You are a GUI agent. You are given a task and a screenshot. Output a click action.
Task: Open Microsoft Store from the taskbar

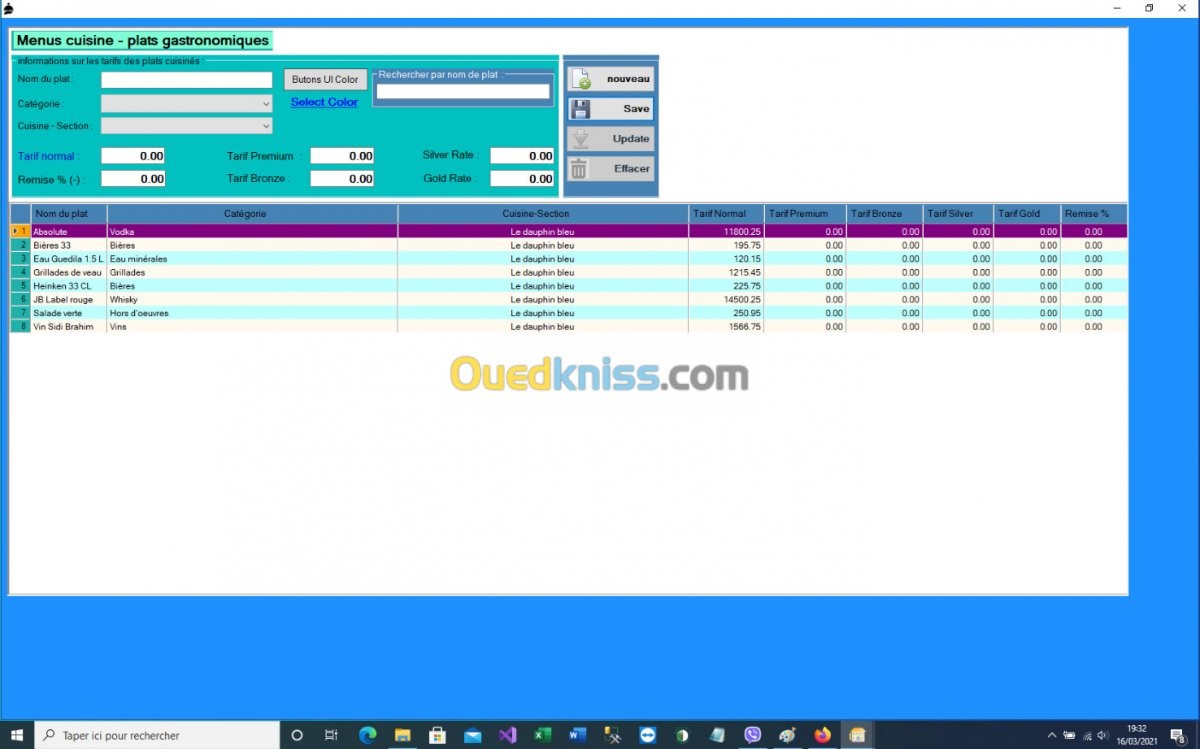coord(437,735)
